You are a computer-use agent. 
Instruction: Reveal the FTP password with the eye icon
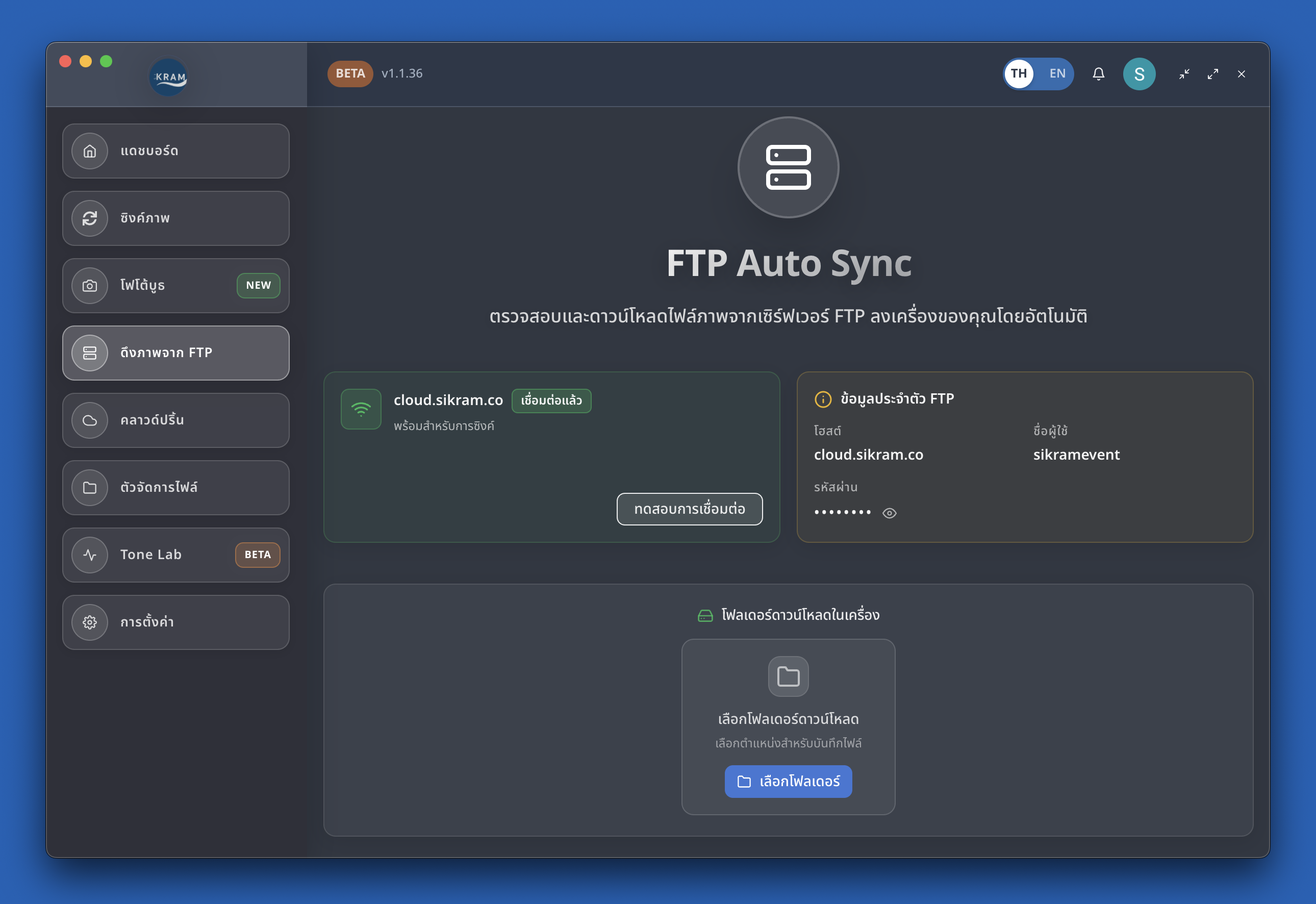(889, 513)
